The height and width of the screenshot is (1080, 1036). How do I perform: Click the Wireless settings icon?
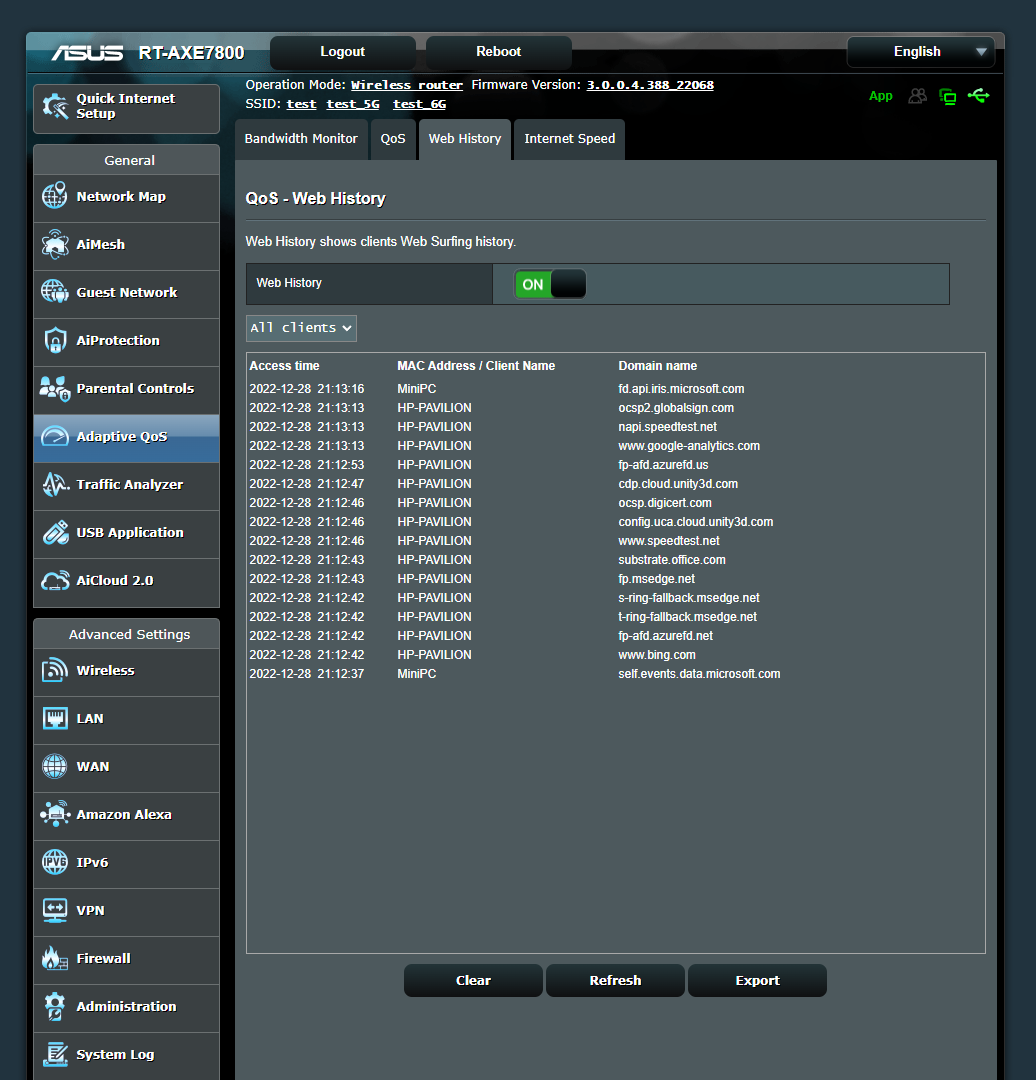click(55, 670)
